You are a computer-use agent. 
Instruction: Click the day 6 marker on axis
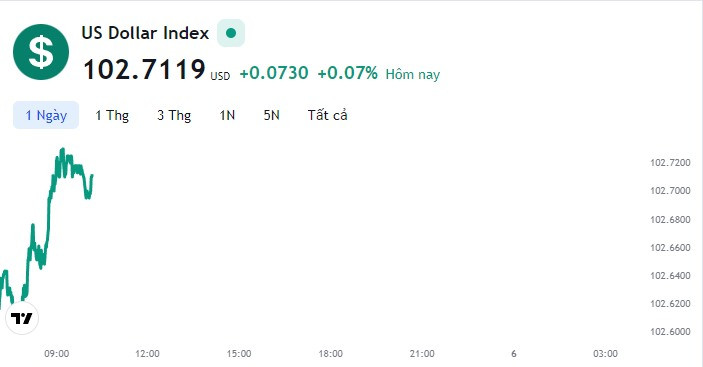coord(514,354)
